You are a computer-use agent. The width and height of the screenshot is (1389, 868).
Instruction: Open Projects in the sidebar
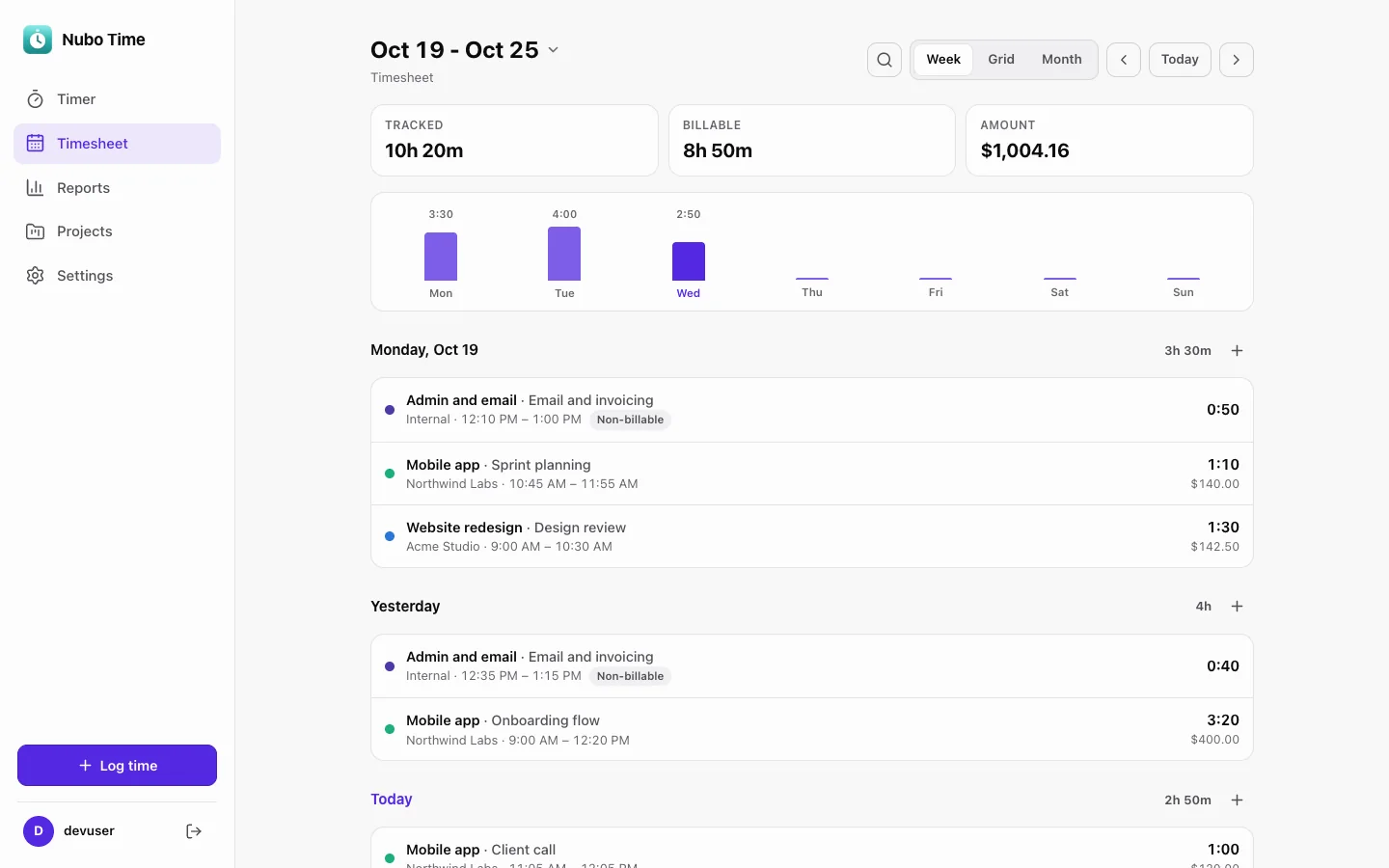(117, 231)
